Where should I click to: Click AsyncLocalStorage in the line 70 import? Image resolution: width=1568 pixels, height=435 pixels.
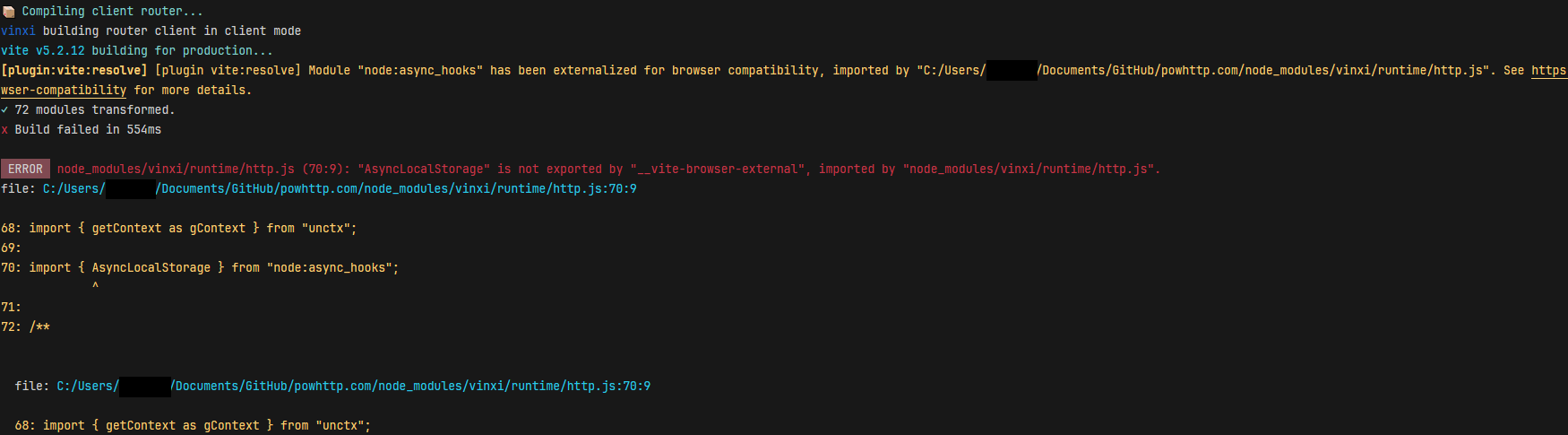point(151,268)
